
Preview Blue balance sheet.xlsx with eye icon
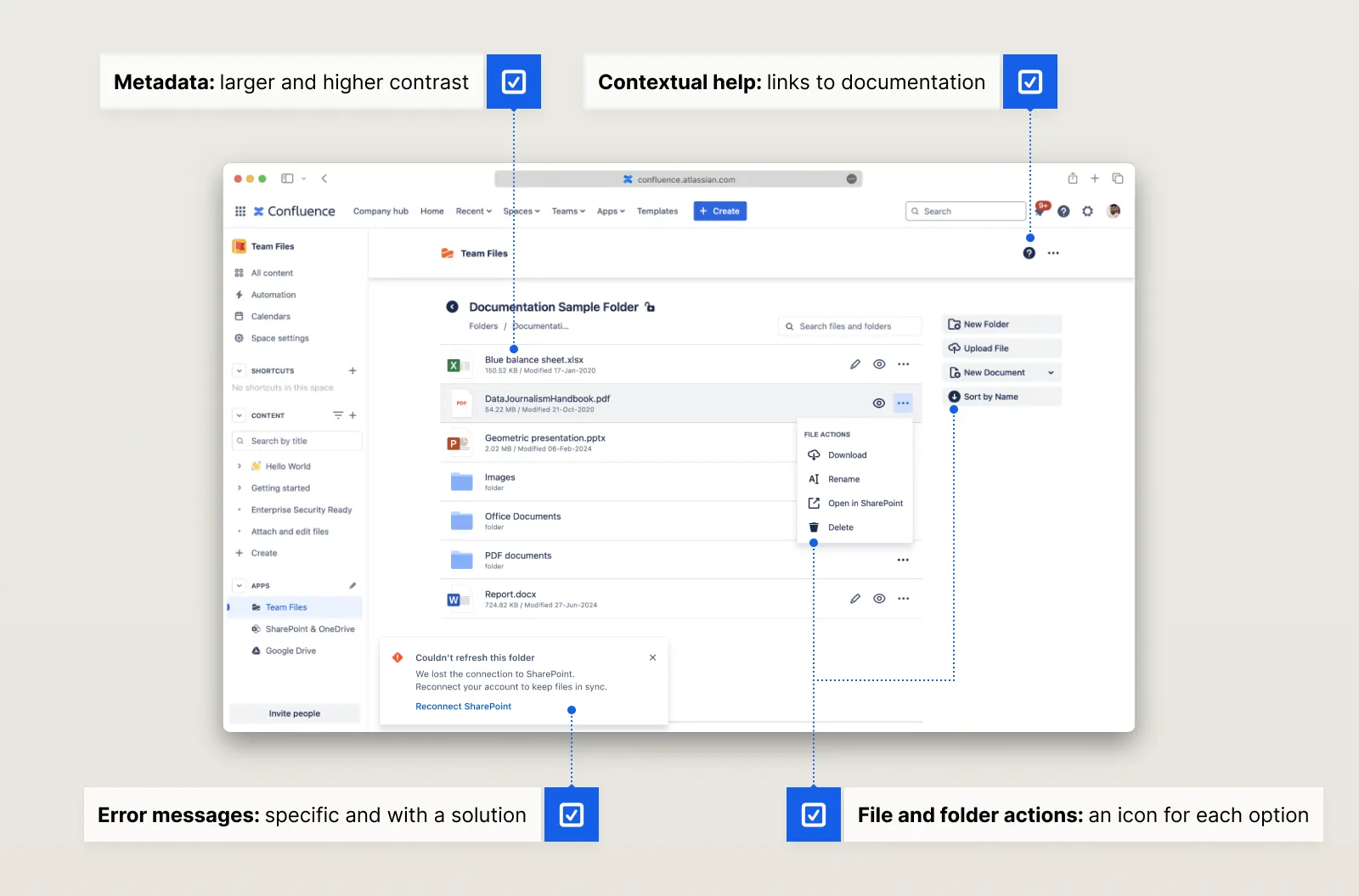880,364
